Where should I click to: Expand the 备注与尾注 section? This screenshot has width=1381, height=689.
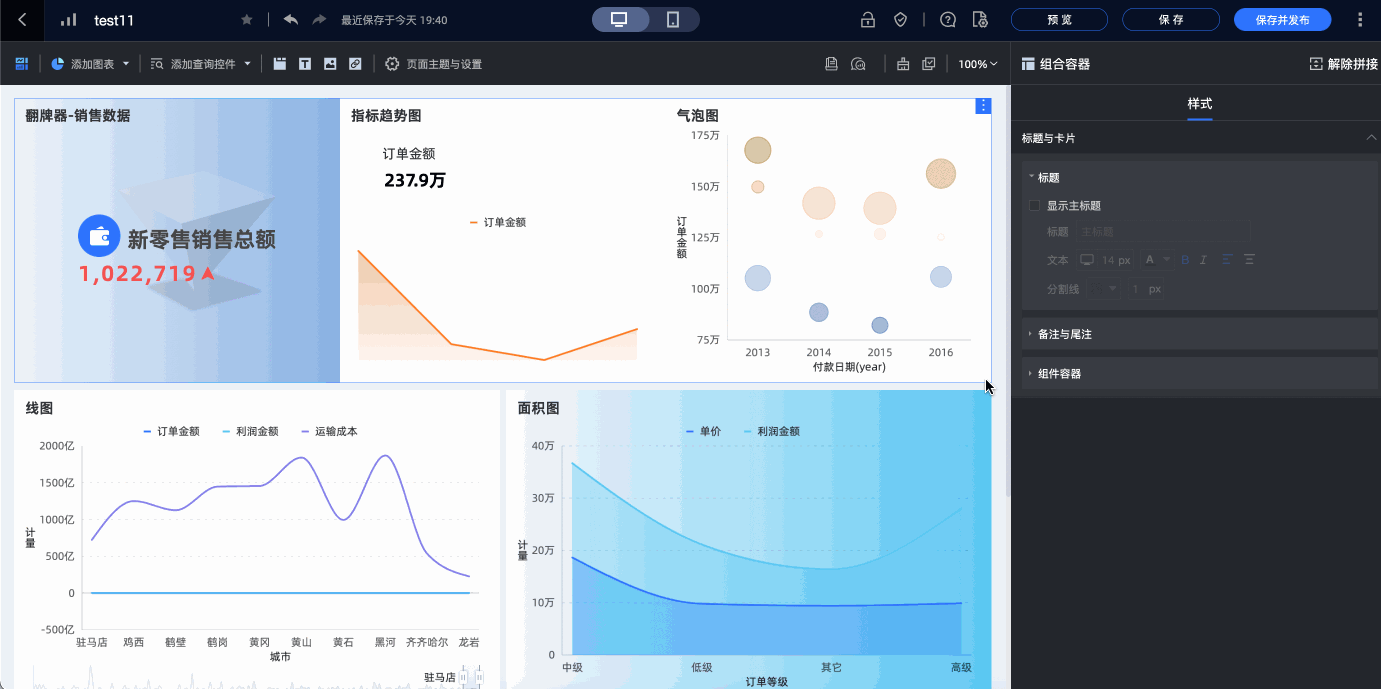[1199, 334]
